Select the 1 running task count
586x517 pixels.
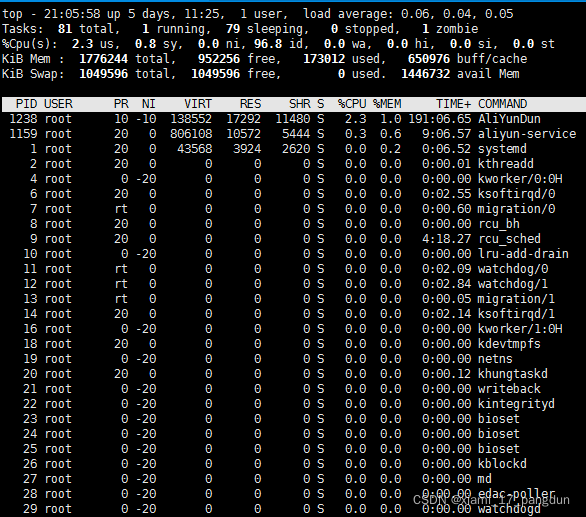click(173, 29)
